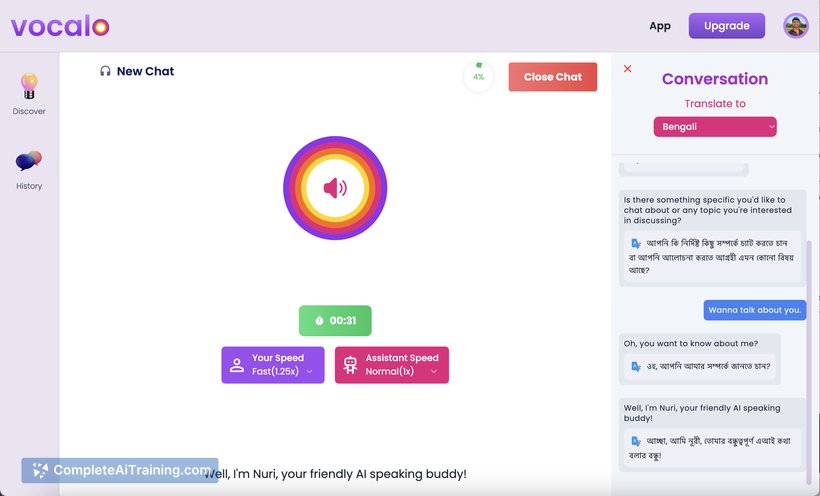Open Discover from the sidebar

(29, 94)
